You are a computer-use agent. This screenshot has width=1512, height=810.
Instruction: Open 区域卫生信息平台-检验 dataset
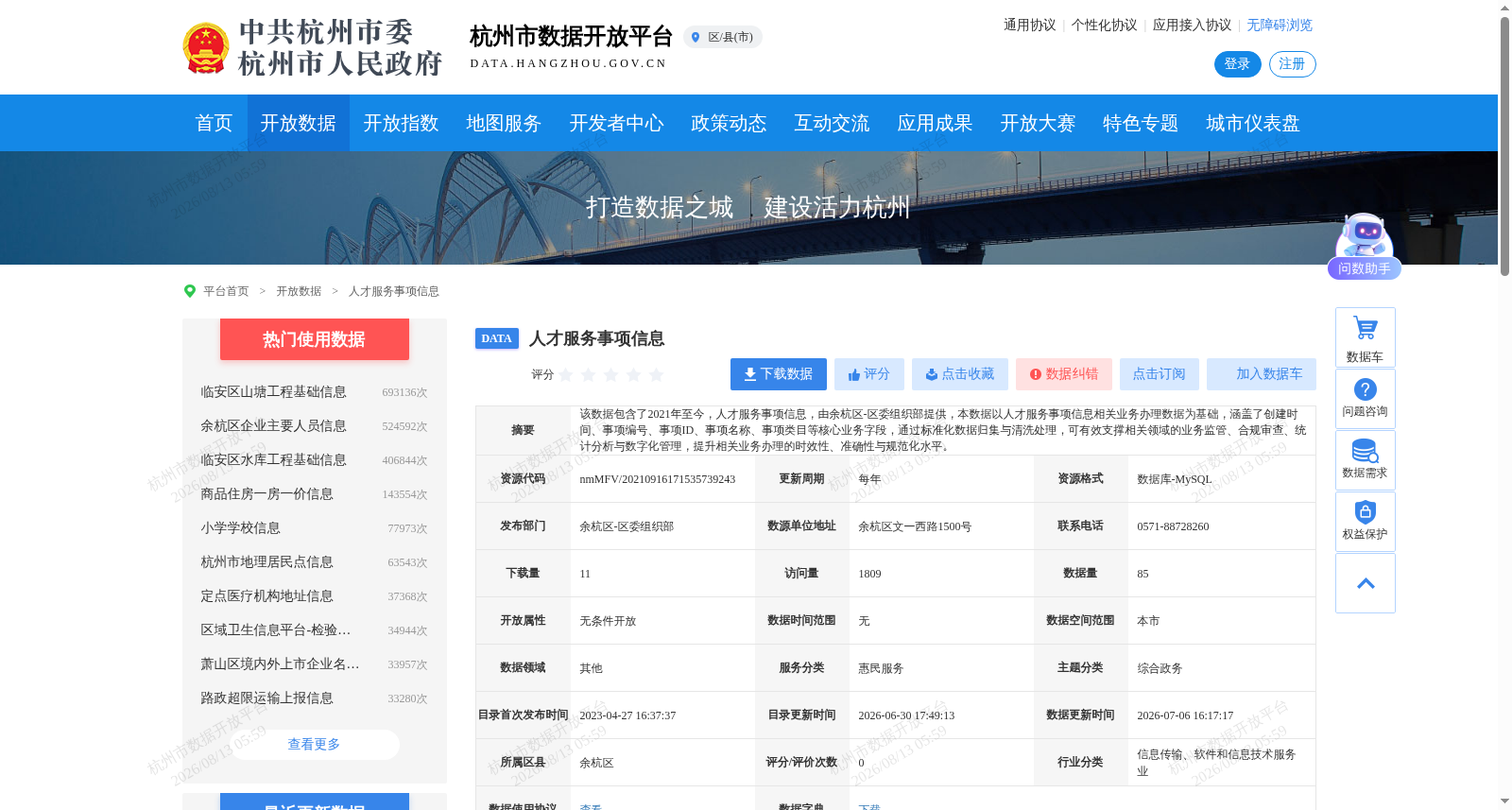[275, 630]
